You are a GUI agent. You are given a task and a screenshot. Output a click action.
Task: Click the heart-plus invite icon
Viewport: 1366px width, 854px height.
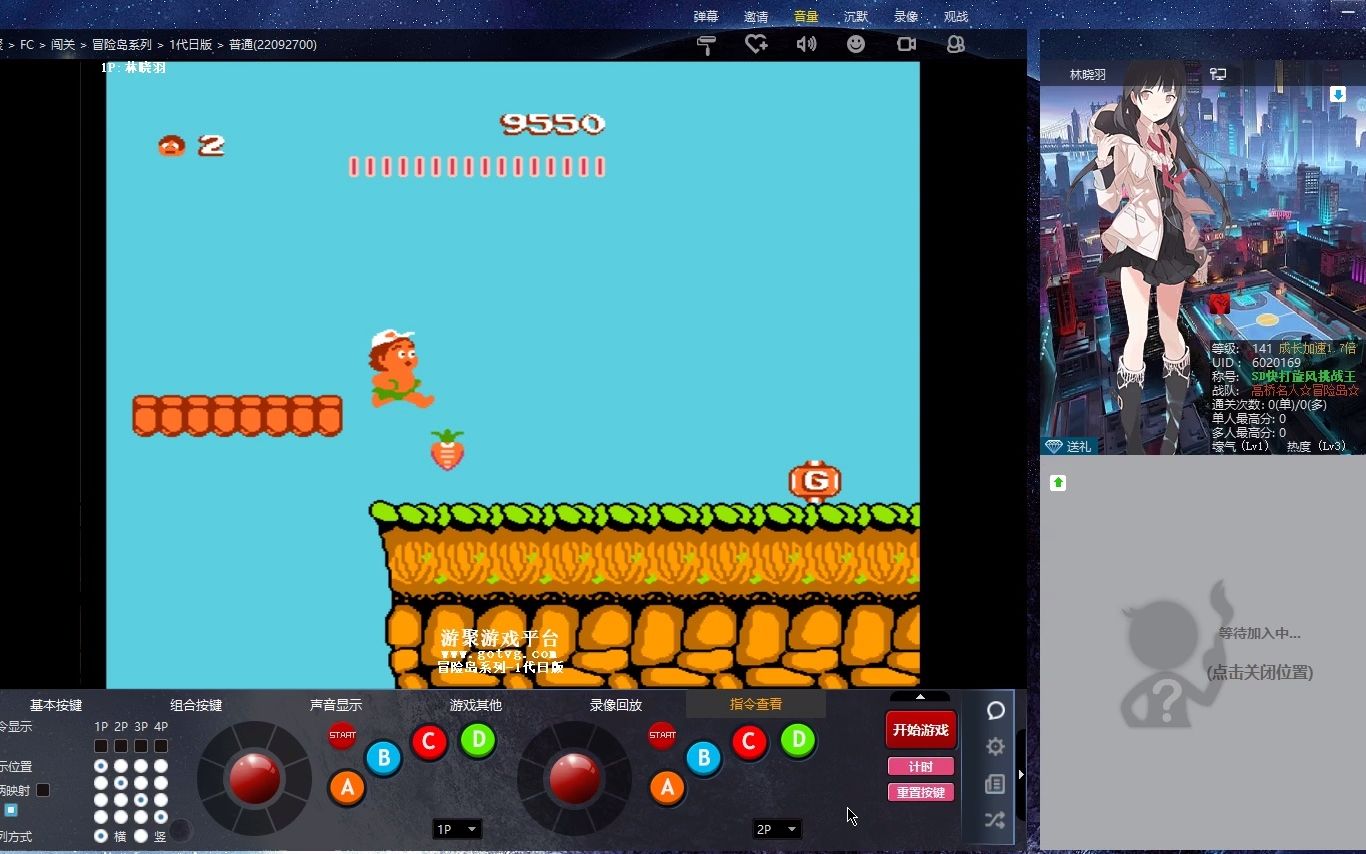756,44
